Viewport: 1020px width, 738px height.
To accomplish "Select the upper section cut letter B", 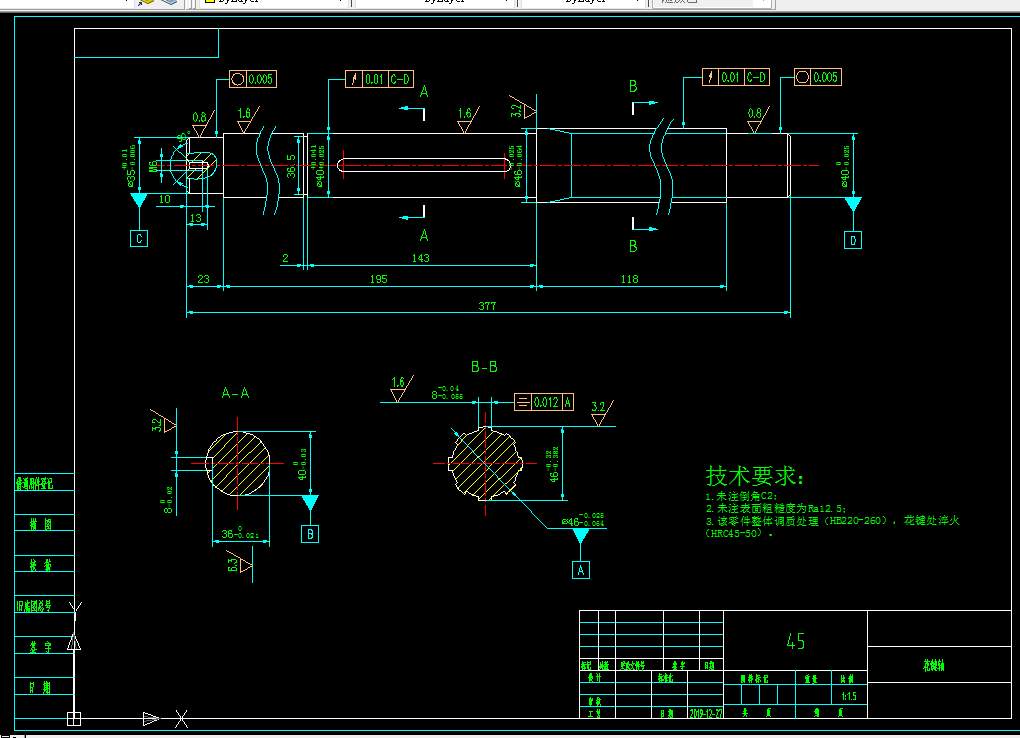I will click(633, 87).
